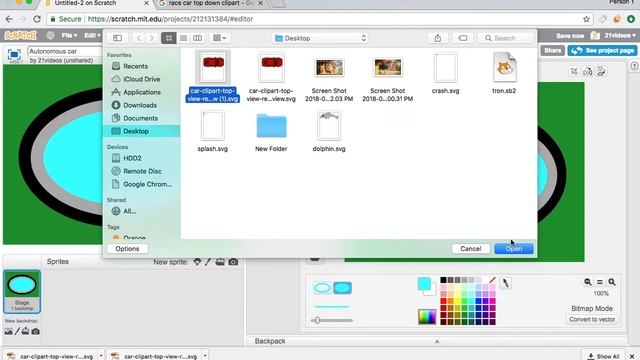Paint new sprite brush icon
The width and height of the screenshot is (640, 360).
(x=208, y=262)
